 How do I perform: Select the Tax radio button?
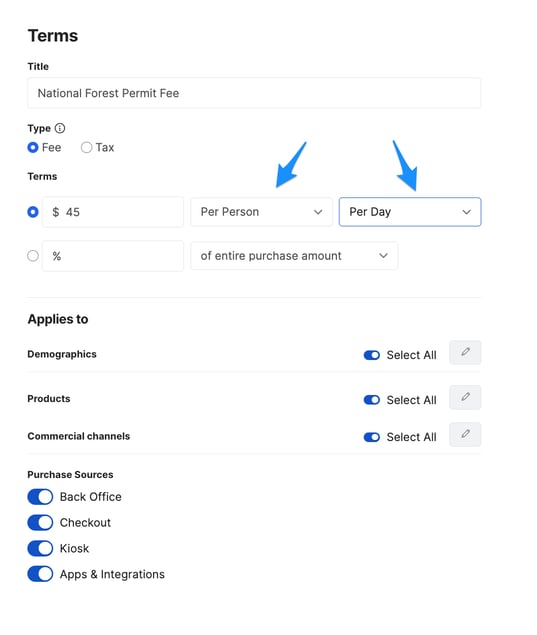click(86, 147)
